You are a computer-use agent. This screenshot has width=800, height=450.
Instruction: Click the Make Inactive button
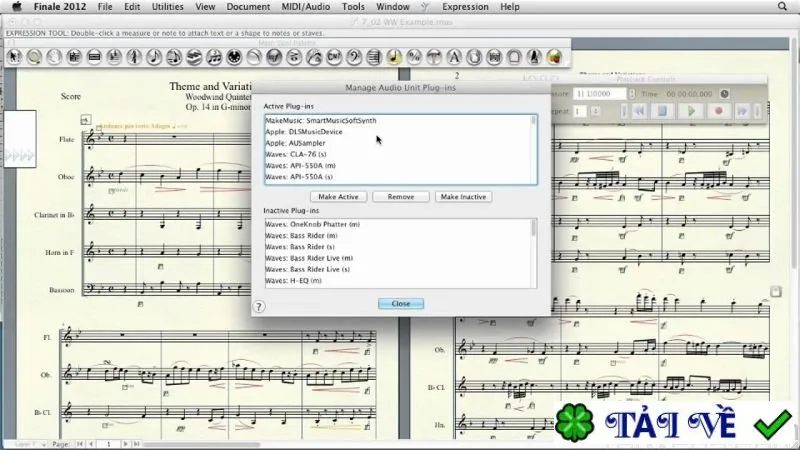pos(463,196)
